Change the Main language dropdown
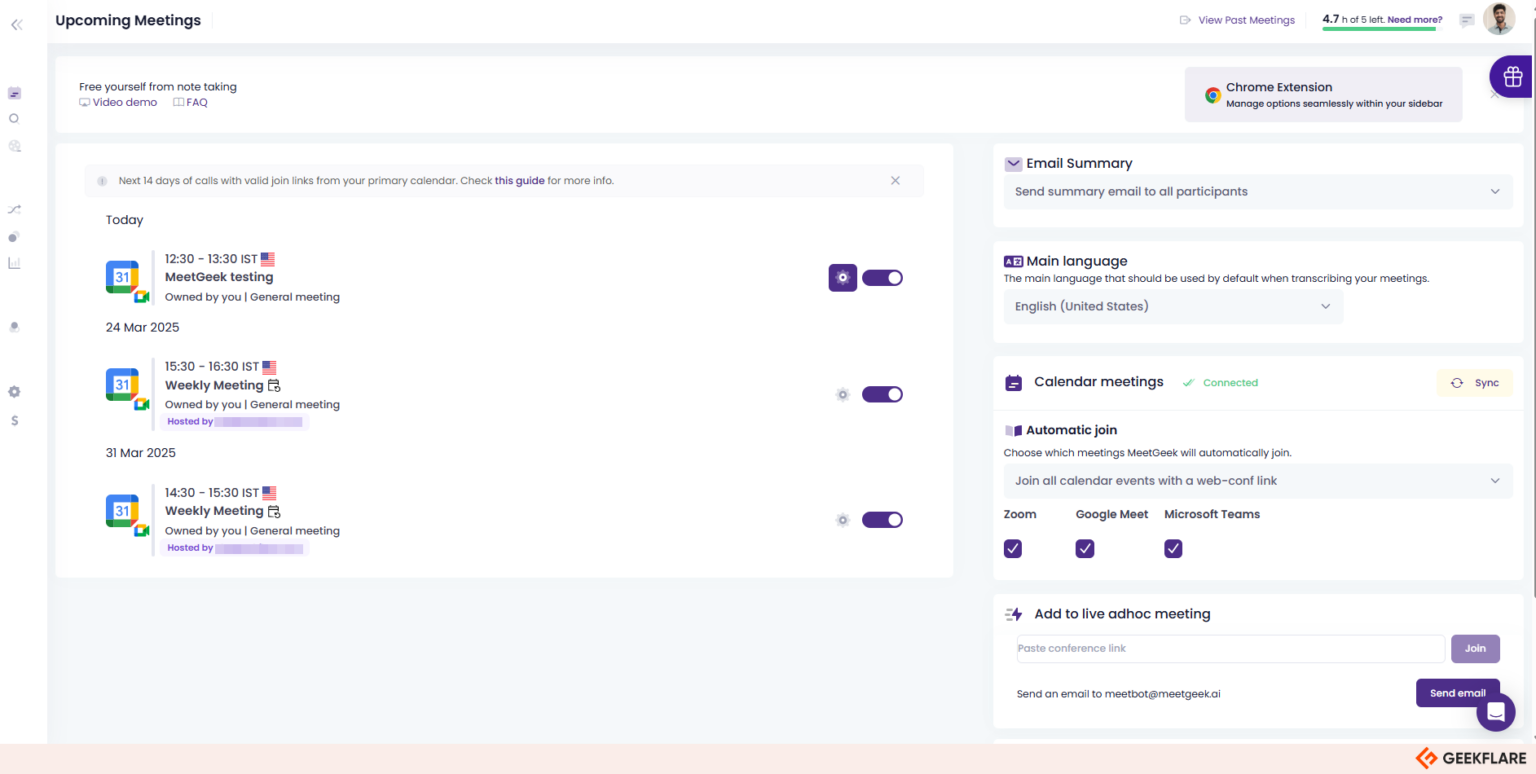 coord(1172,306)
